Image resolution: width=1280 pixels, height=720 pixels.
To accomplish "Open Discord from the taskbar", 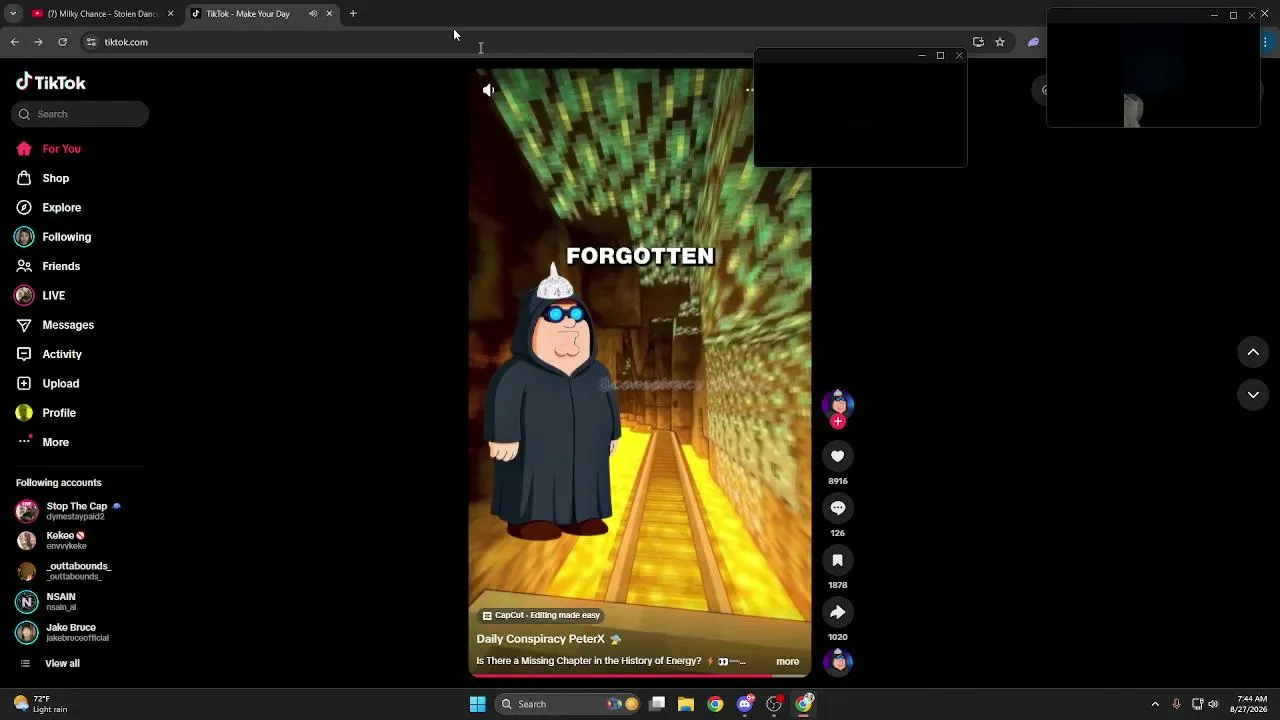I will click(x=745, y=704).
